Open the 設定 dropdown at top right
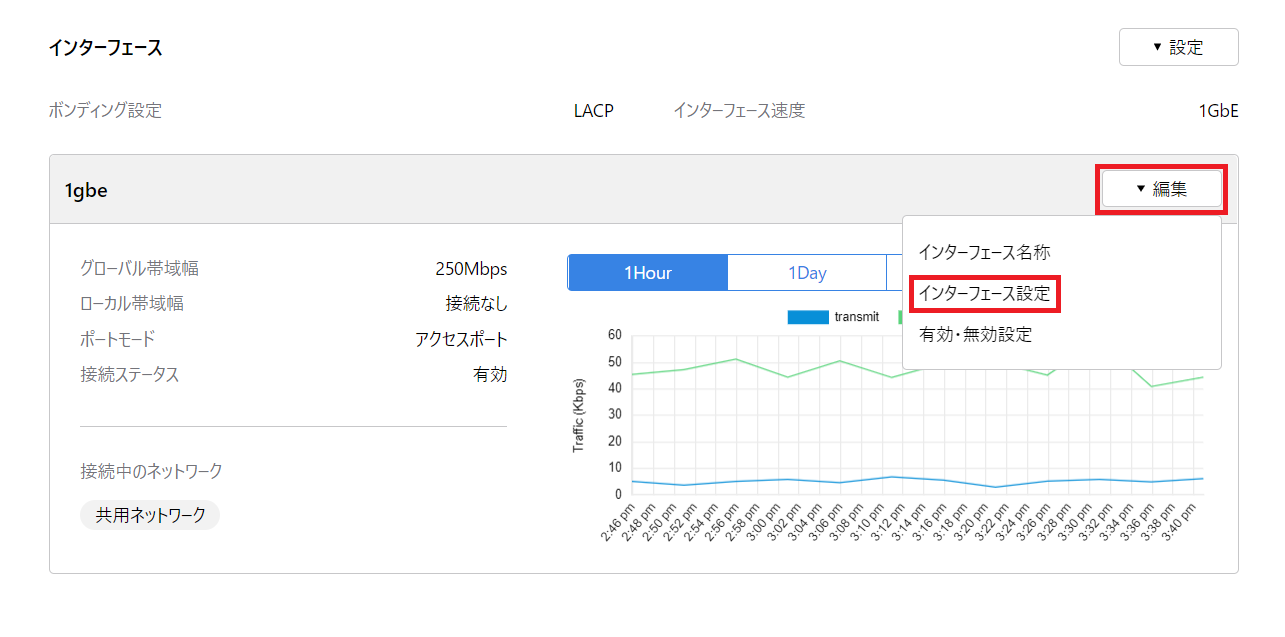This screenshot has width=1285, height=637. coord(1178,47)
